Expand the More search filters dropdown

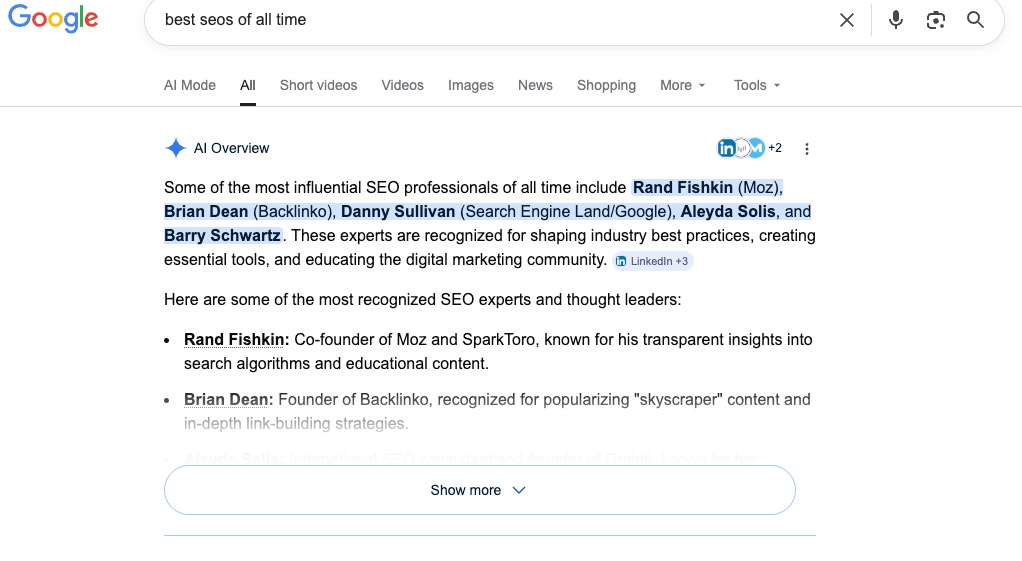(x=682, y=85)
